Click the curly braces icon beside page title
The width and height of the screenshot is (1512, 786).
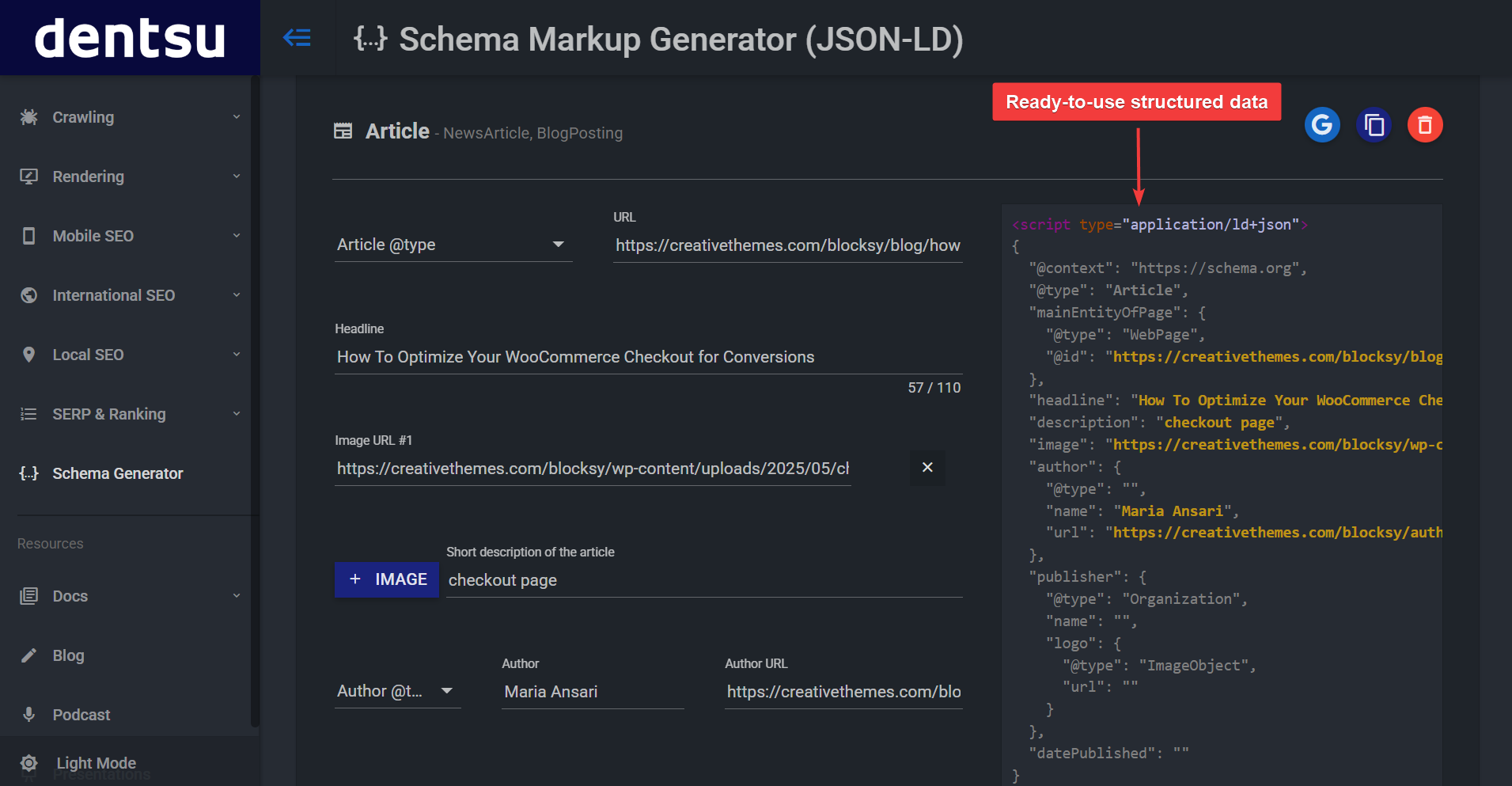coord(370,38)
